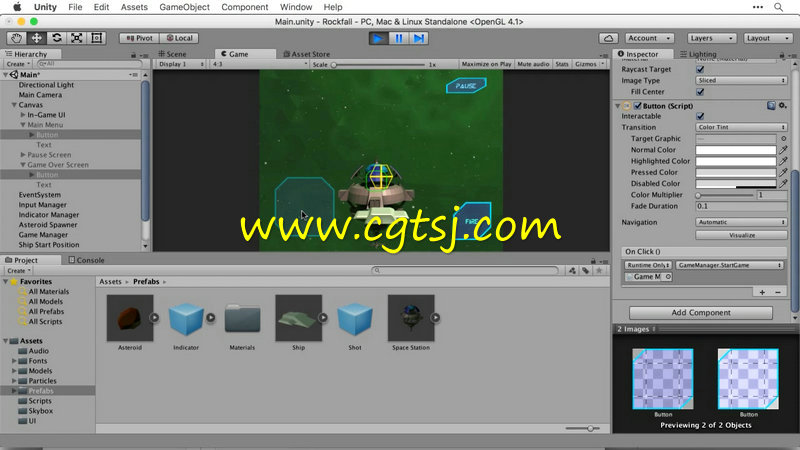Open Runtime Only dropdown

[648, 265]
